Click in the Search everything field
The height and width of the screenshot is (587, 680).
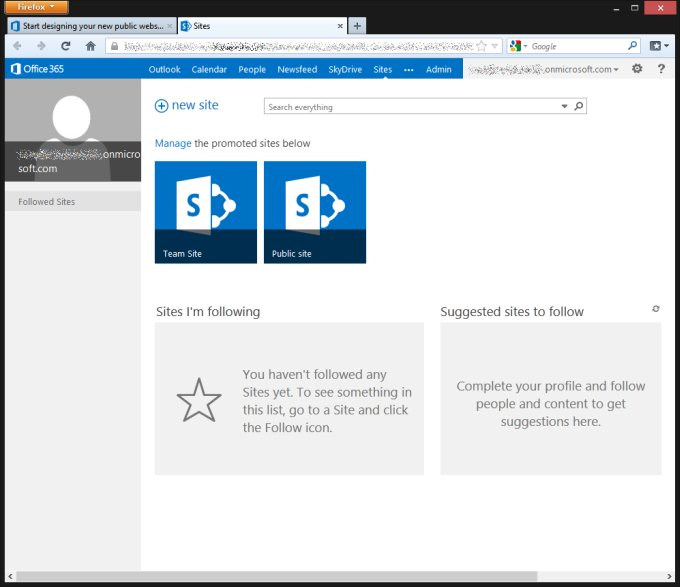point(410,106)
